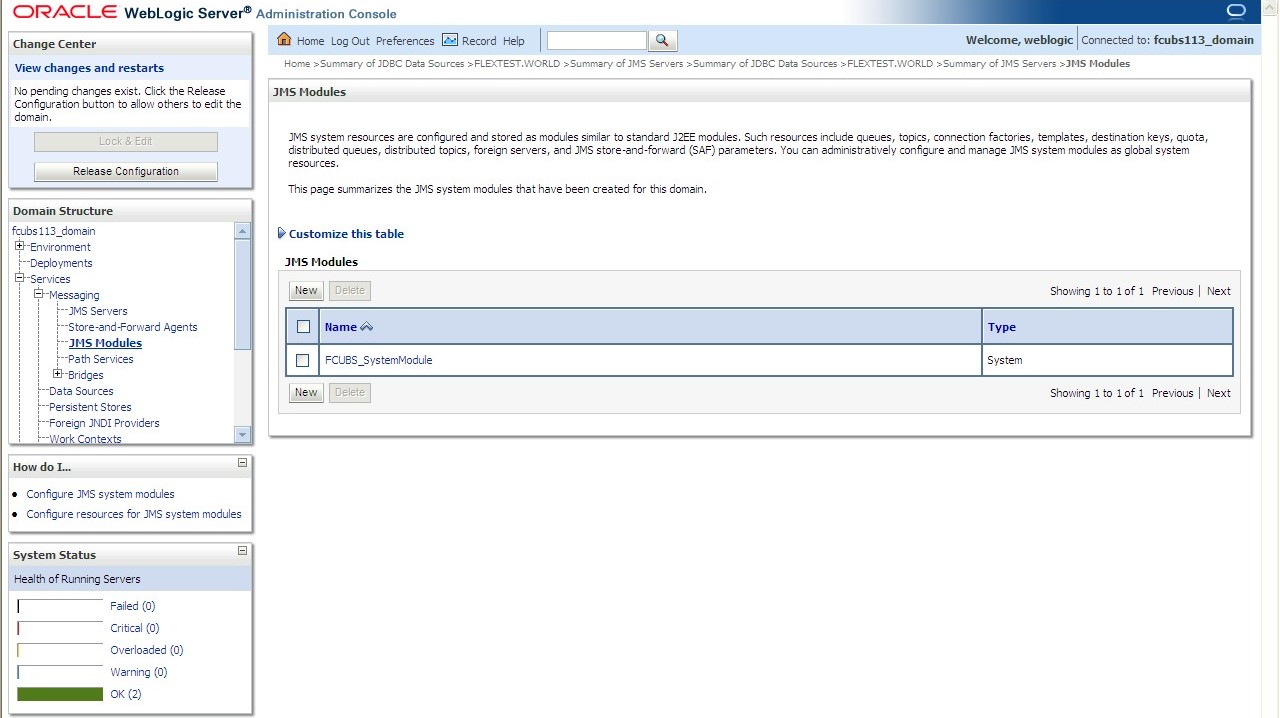Select Store-and-Forward Agents tree item
1280x718 pixels.
(x=133, y=327)
